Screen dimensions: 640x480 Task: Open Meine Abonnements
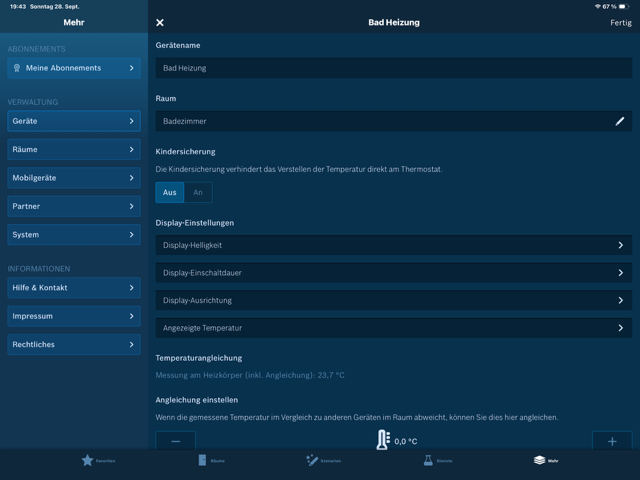click(x=74, y=68)
